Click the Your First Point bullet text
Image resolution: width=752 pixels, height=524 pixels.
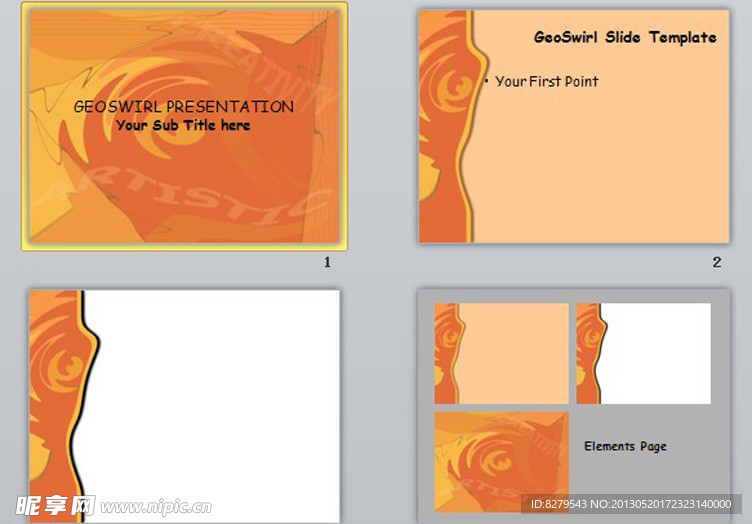click(x=547, y=82)
